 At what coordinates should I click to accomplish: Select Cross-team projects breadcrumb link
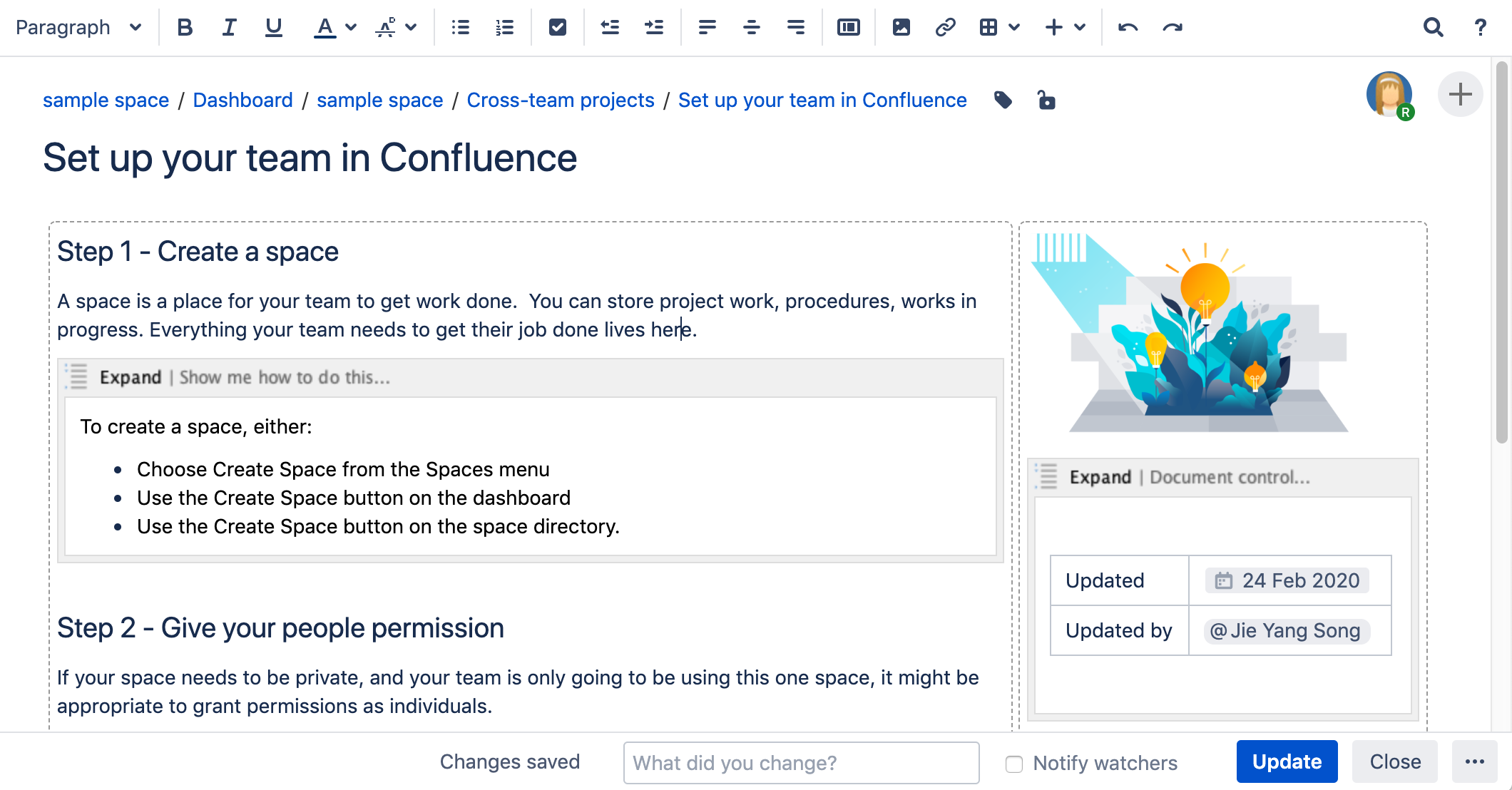559,100
